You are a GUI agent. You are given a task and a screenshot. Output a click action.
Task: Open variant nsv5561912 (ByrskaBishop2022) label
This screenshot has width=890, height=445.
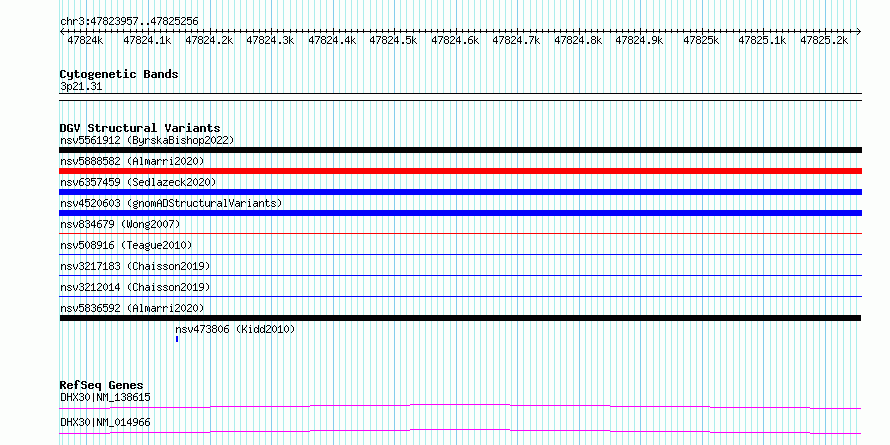tap(147, 140)
